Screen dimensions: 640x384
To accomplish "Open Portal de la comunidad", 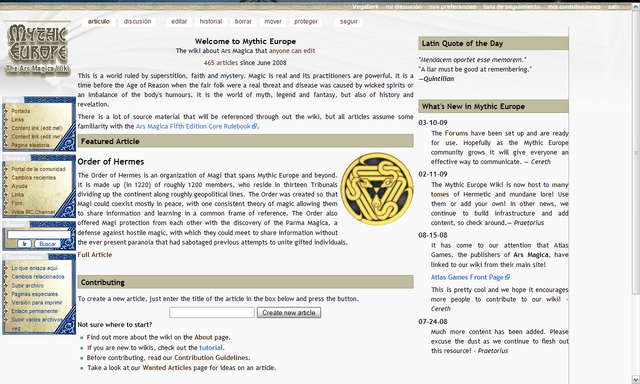I will [38, 169].
